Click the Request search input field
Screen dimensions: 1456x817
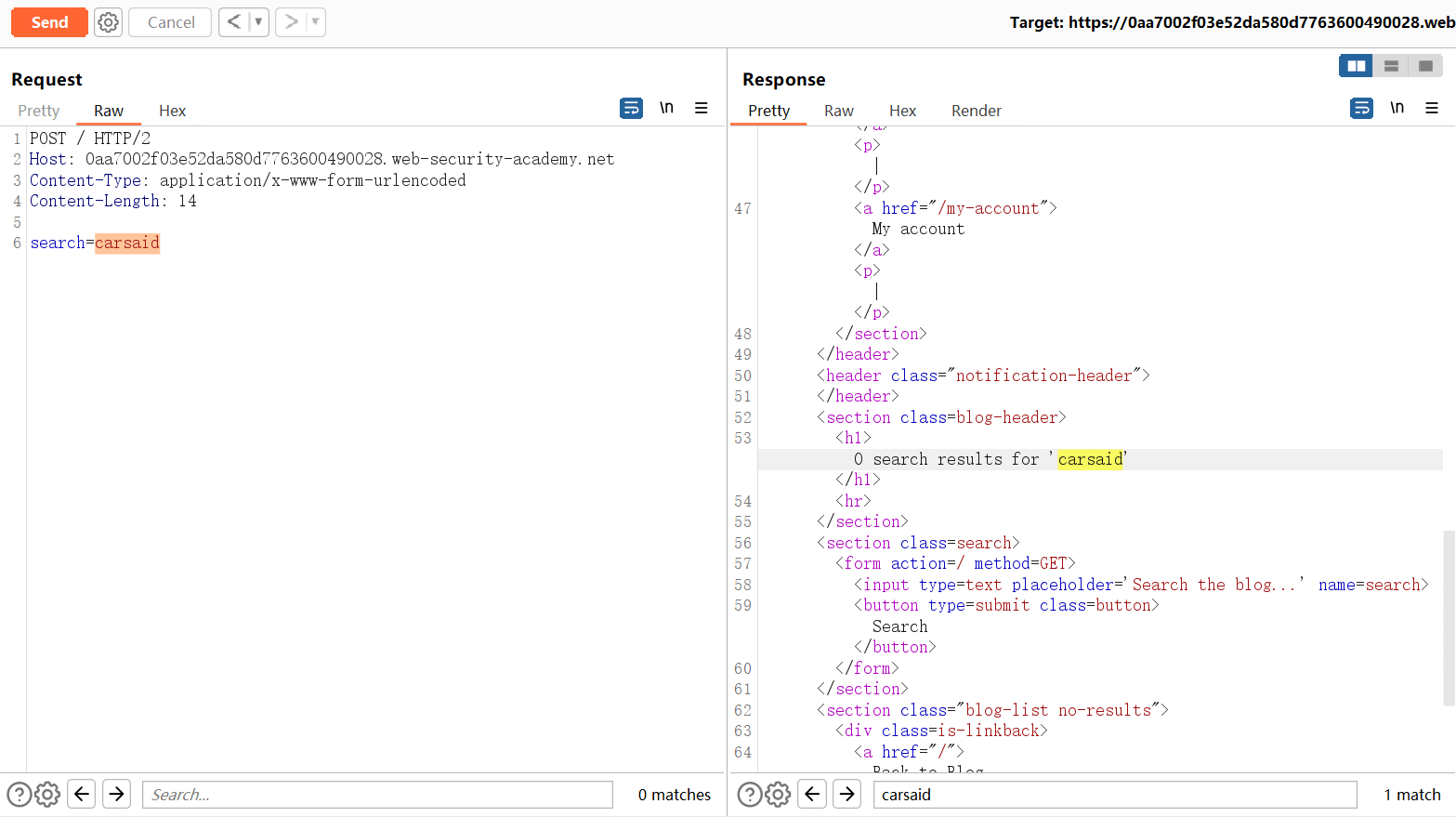click(377, 795)
